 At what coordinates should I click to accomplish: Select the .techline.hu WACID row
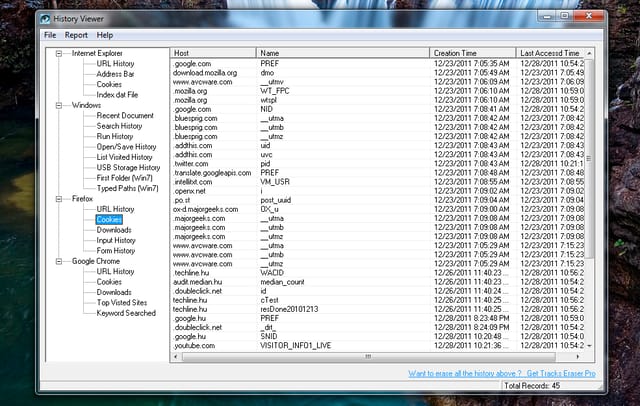click(x=378, y=273)
